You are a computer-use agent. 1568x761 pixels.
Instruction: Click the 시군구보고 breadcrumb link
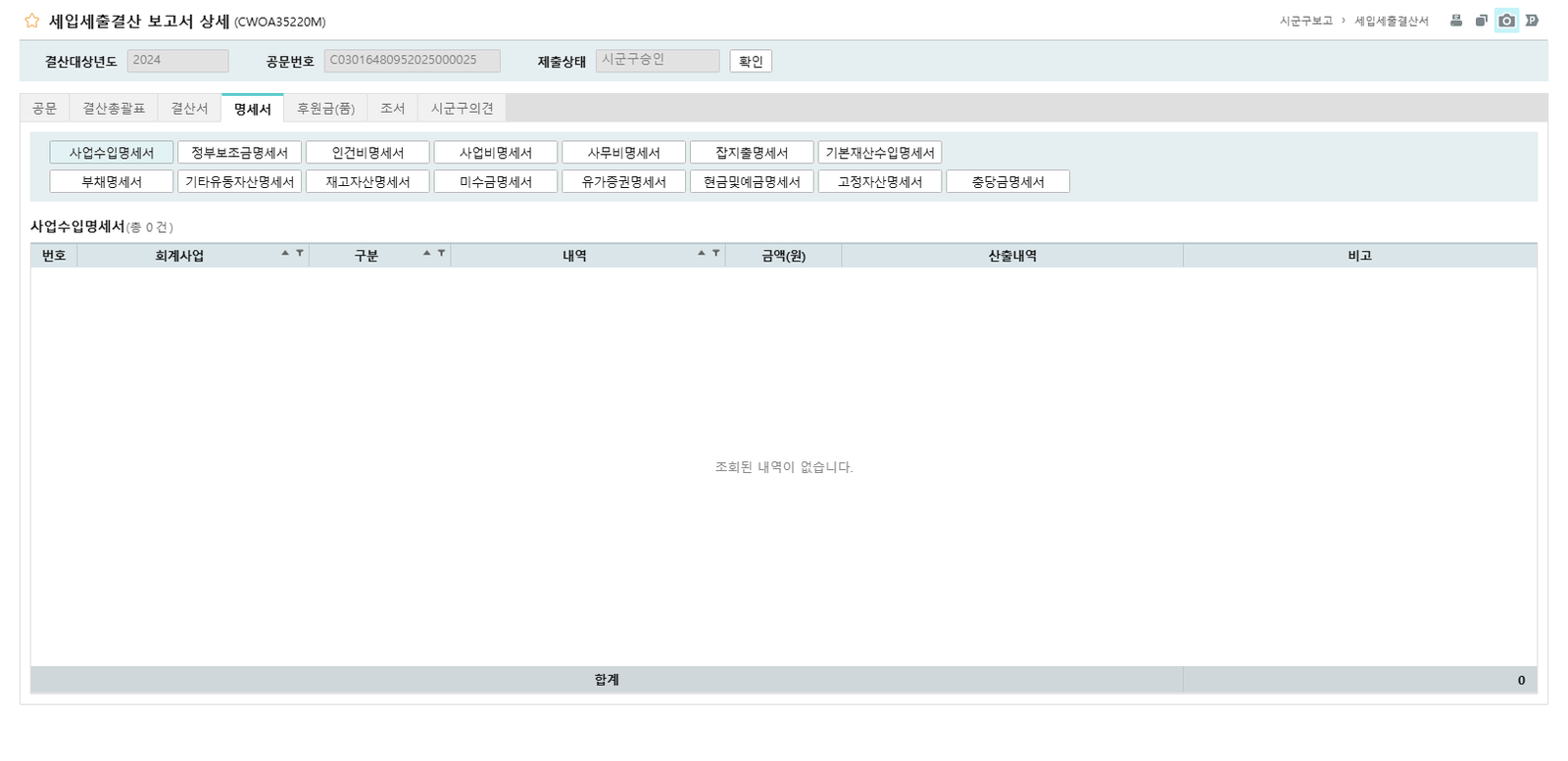tap(1306, 21)
